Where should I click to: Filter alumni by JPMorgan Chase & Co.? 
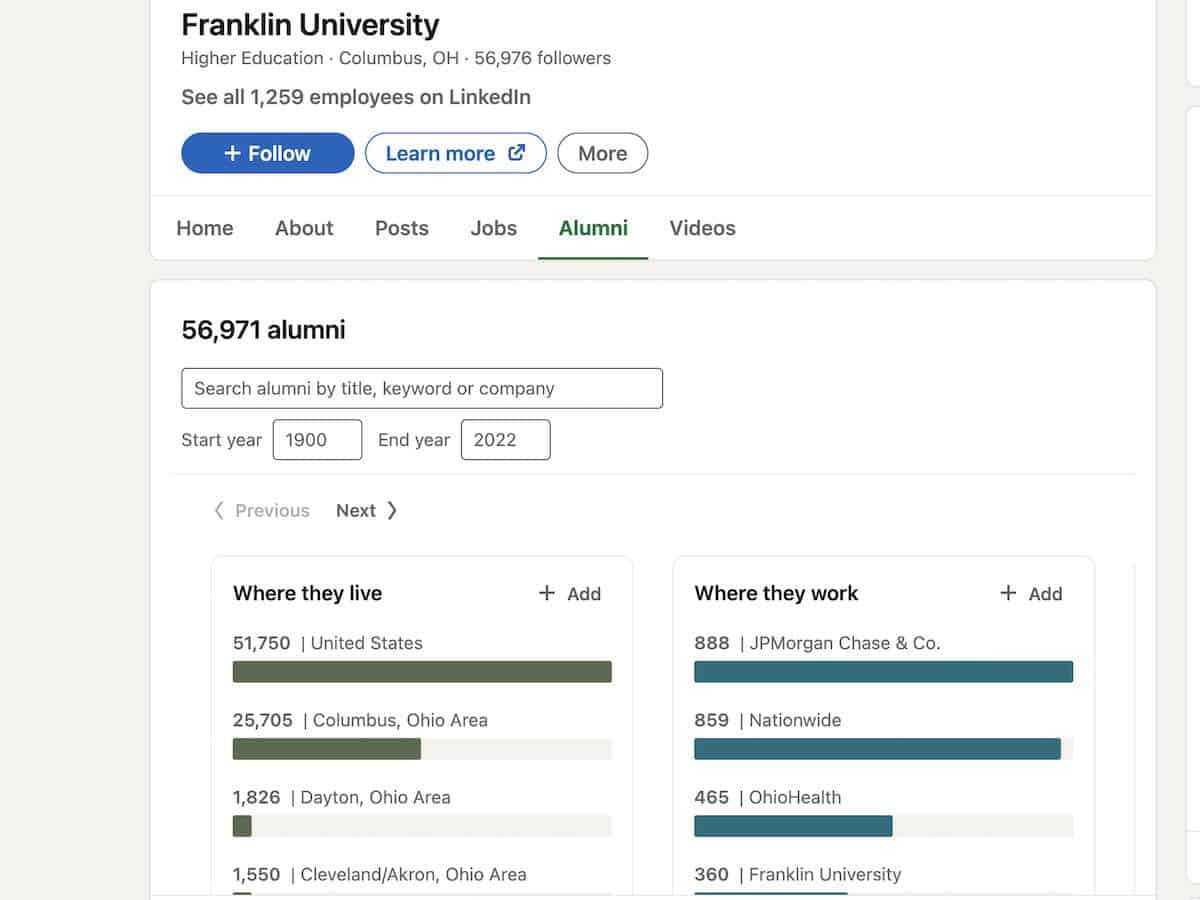pyautogui.click(x=817, y=643)
